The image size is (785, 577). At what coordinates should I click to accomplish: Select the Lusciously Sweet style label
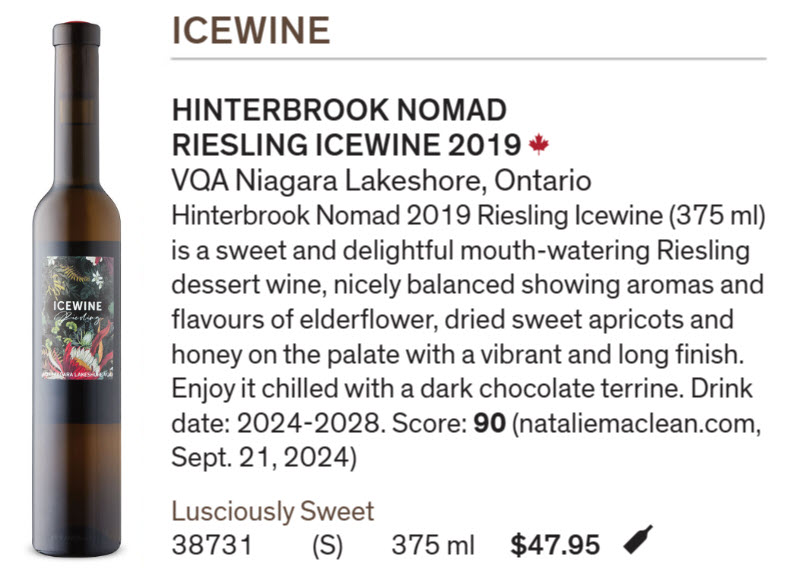(272, 511)
